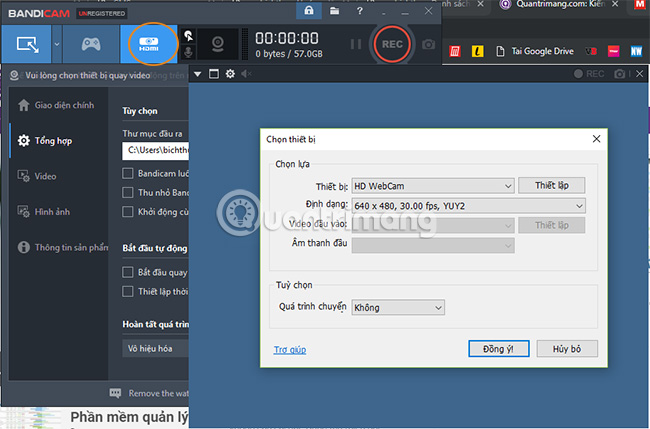Click the lock icon in Bandicam title bar
This screenshot has width=650, height=429.
click(309, 11)
